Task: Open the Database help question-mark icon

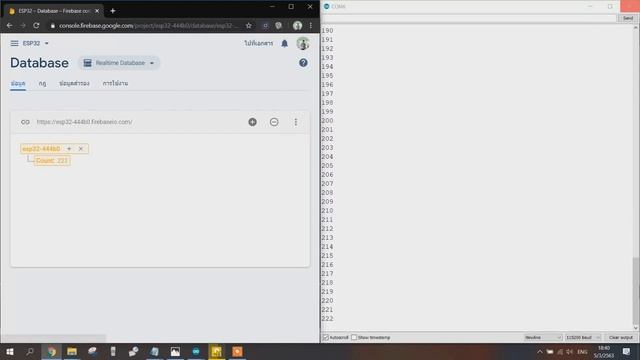Action: pos(303,63)
